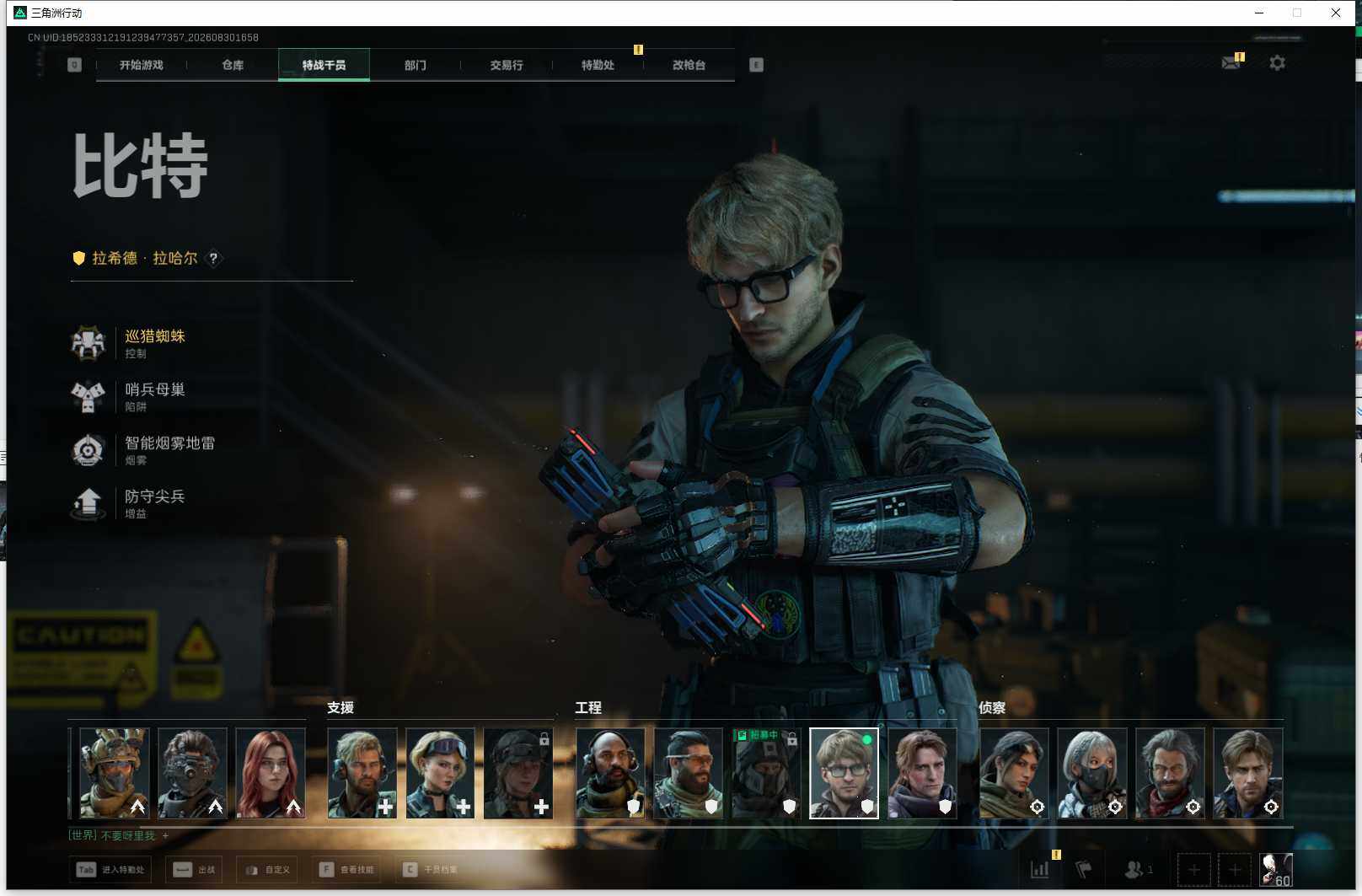View the 哨兵母巢 skill name
The width and height of the screenshot is (1362, 896).
(155, 389)
